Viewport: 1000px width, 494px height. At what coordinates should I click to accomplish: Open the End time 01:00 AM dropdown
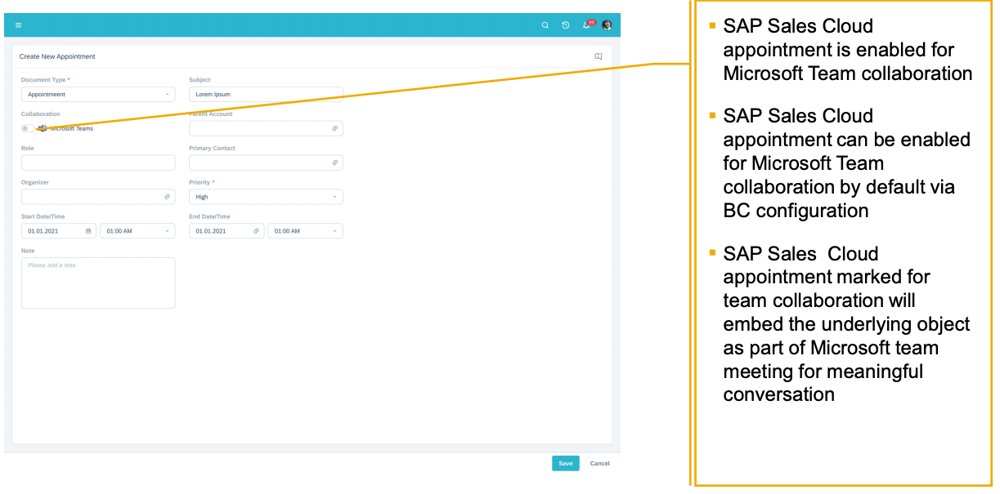(x=305, y=231)
